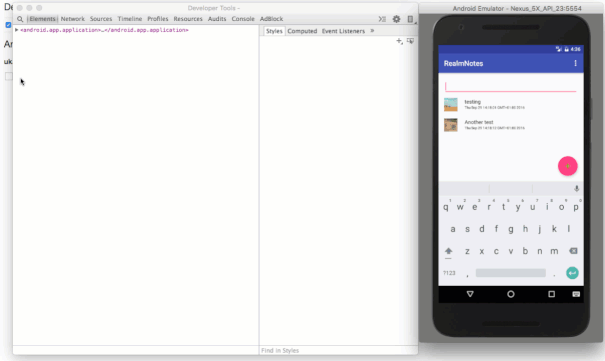Screen dimensions: 605x361
Task: Tap the y key on the keyboard
Action: [518, 207]
